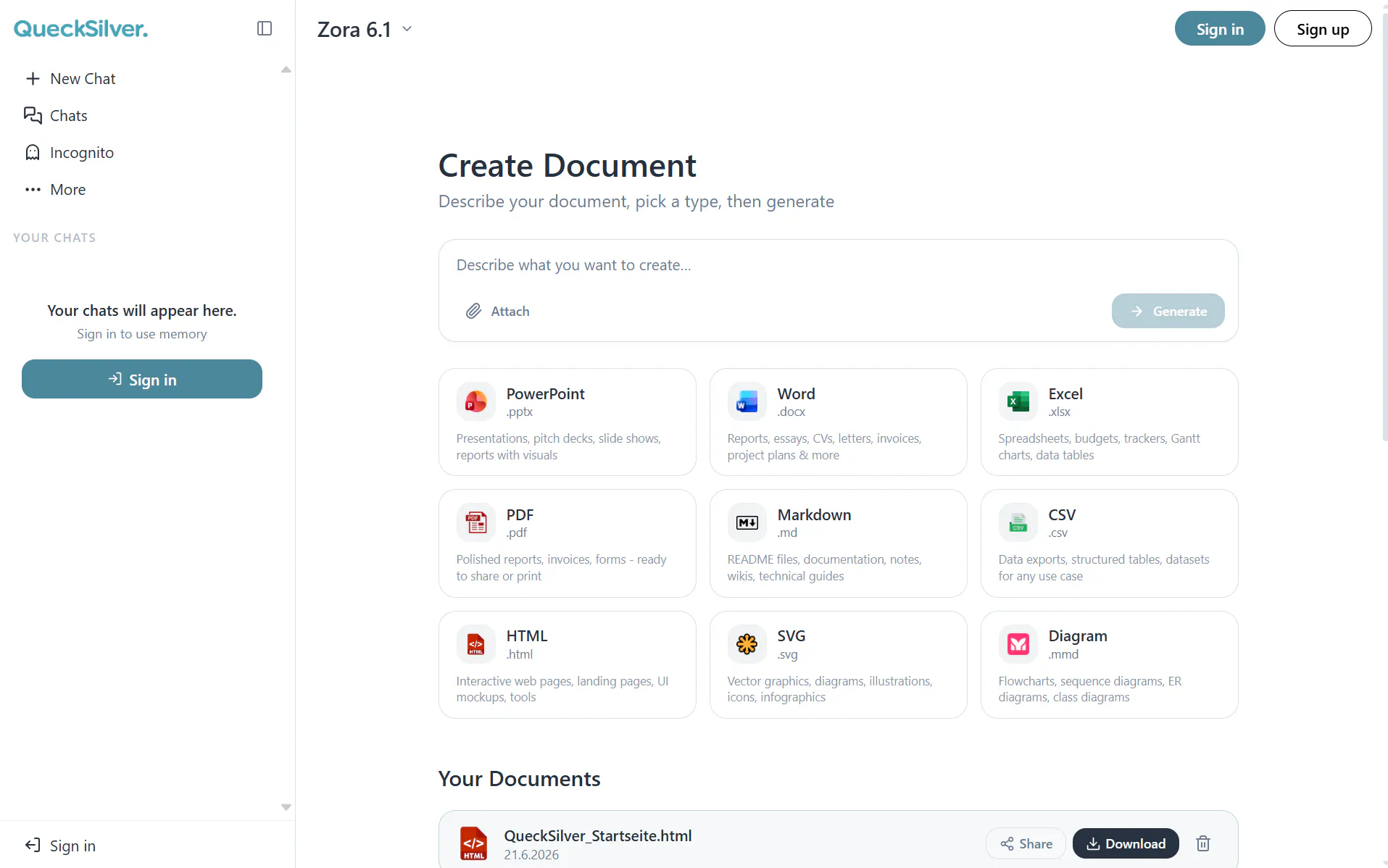The width and height of the screenshot is (1388, 868).
Task: Choose the Excel .xlsx document card
Action: 1110,422
